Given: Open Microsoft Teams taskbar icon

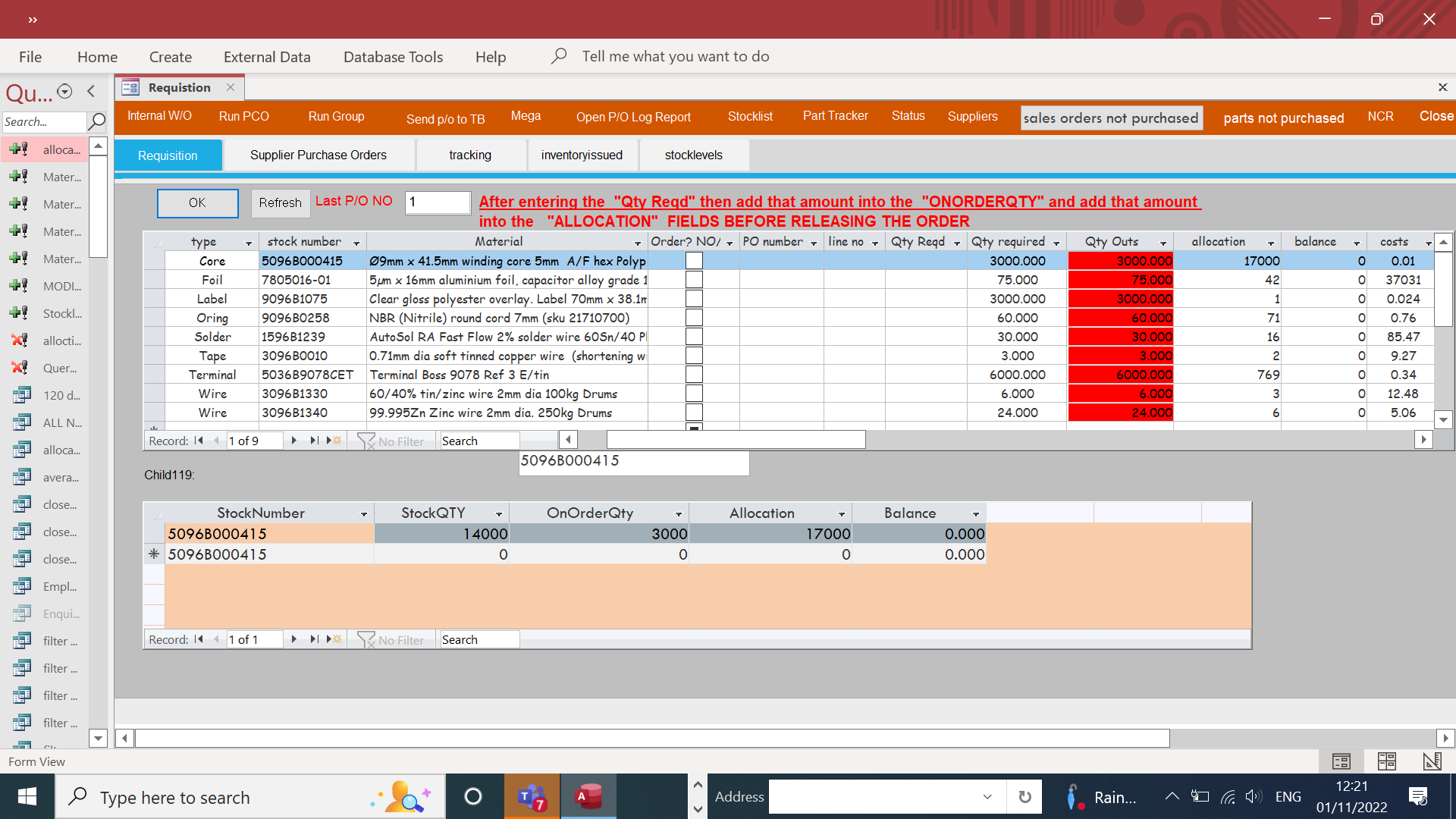Looking at the screenshot, I should (532, 796).
